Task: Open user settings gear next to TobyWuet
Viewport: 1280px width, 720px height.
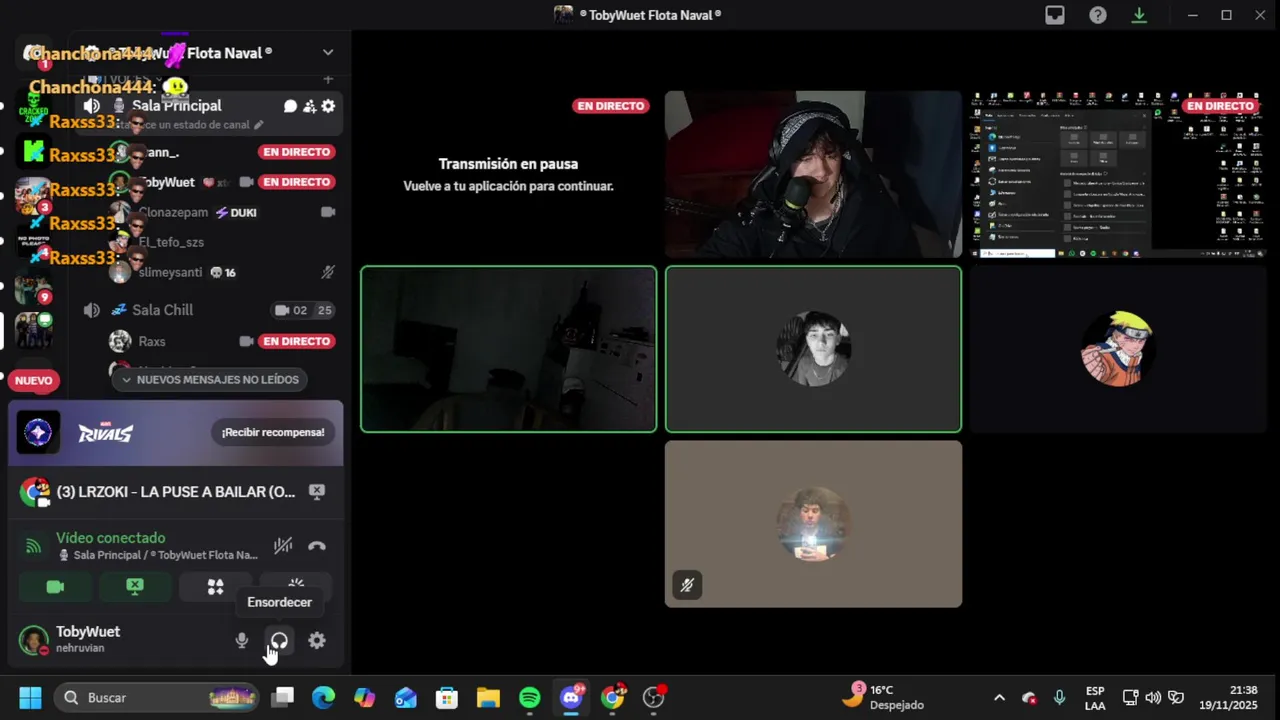Action: point(317,641)
